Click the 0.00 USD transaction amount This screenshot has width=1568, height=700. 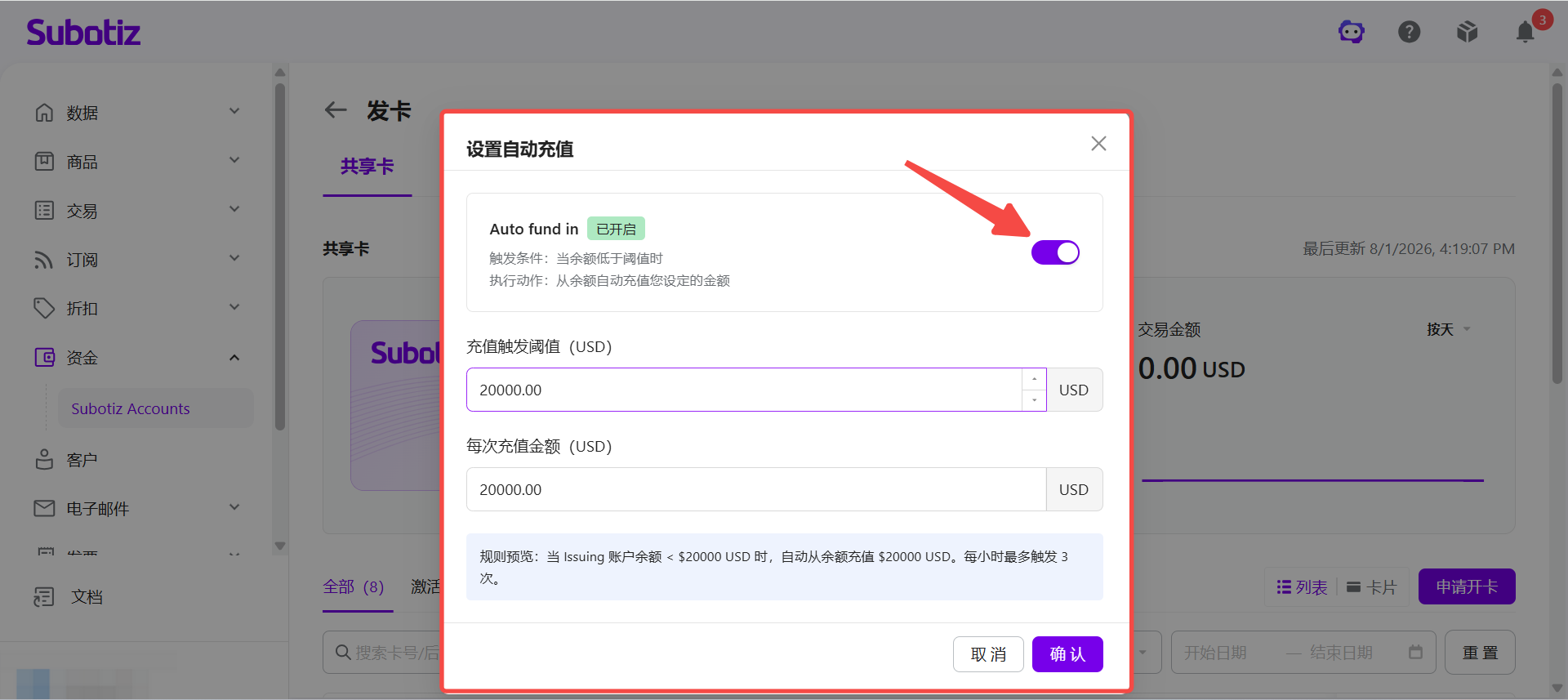tap(1192, 368)
